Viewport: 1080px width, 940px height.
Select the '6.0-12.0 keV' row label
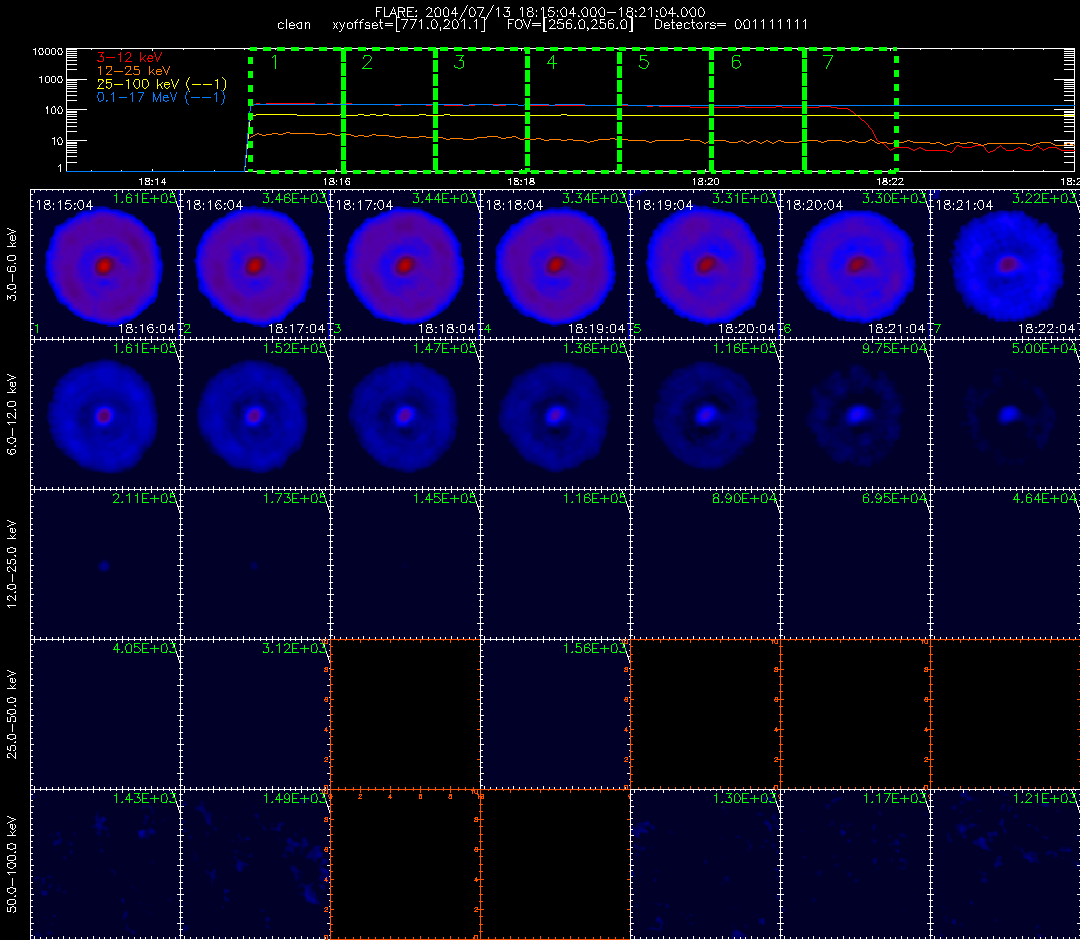tap(12, 415)
